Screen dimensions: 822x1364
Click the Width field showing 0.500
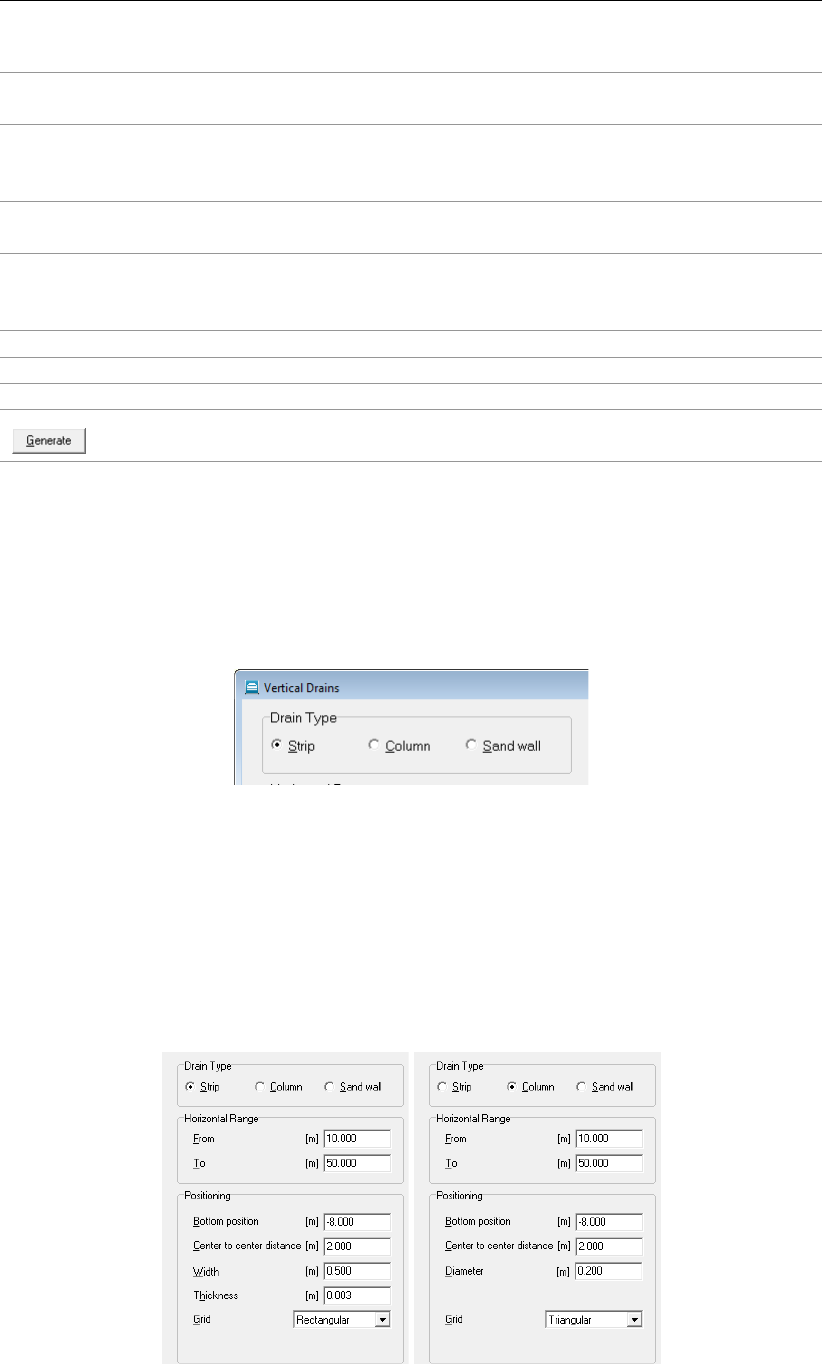point(357,1271)
